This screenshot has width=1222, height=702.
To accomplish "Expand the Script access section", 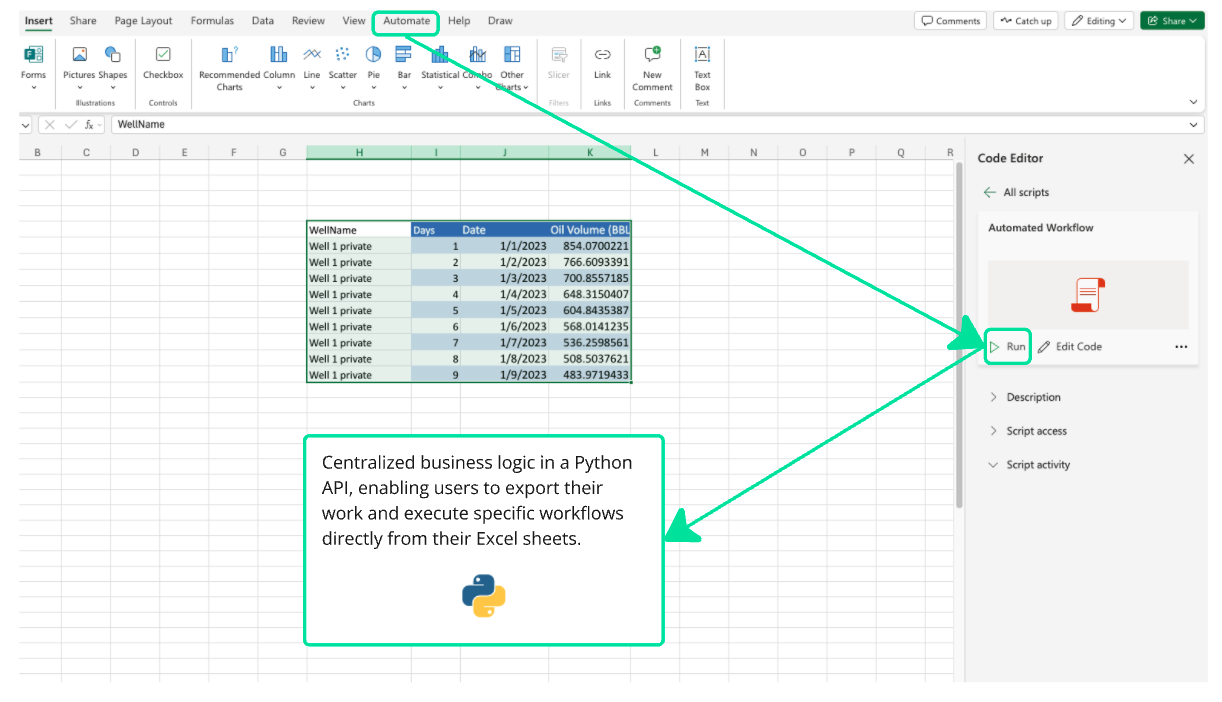I will click(x=1036, y=431).
